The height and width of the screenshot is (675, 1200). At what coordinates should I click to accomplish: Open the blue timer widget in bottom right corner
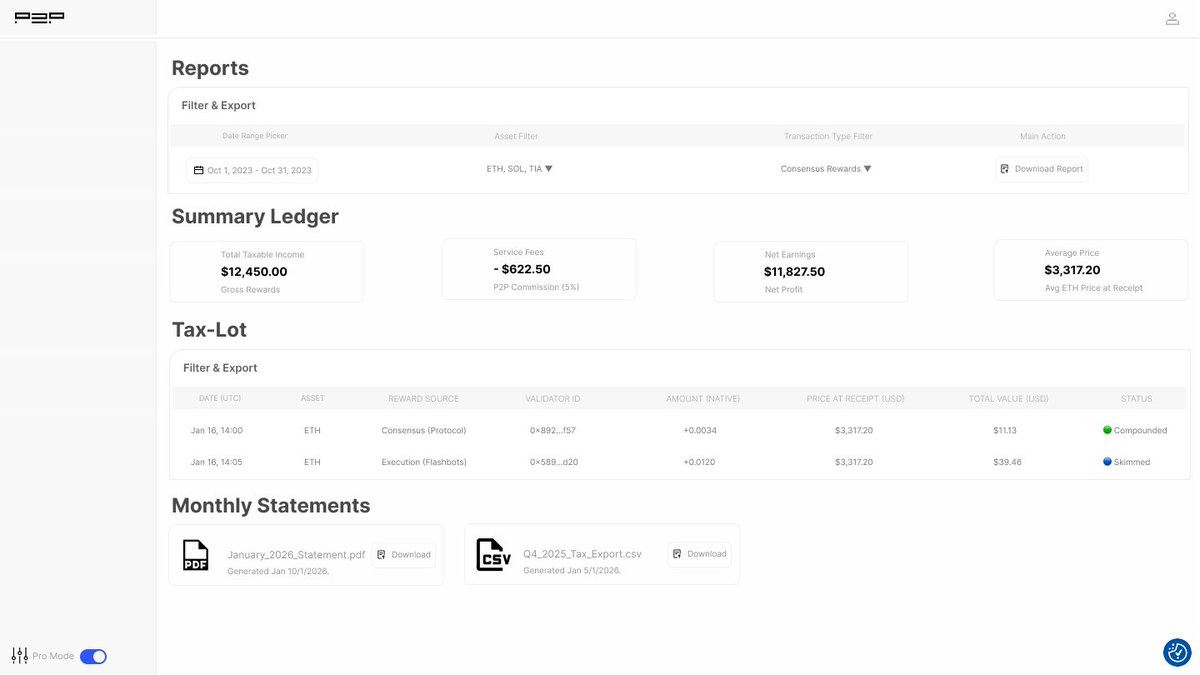coord(1176,652)
